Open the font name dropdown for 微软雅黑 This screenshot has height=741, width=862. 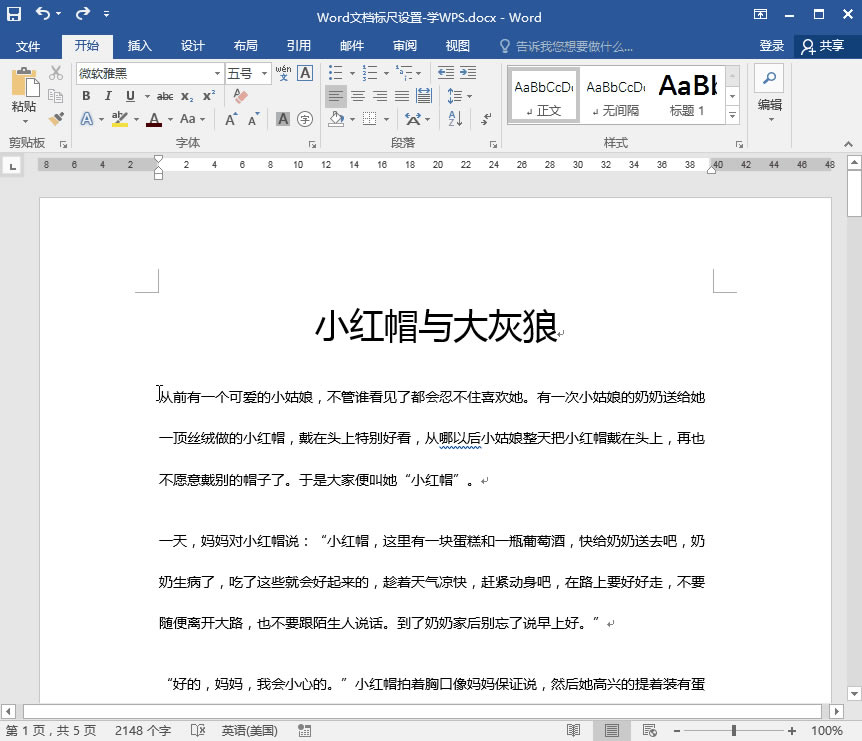(x=217, y=73)
